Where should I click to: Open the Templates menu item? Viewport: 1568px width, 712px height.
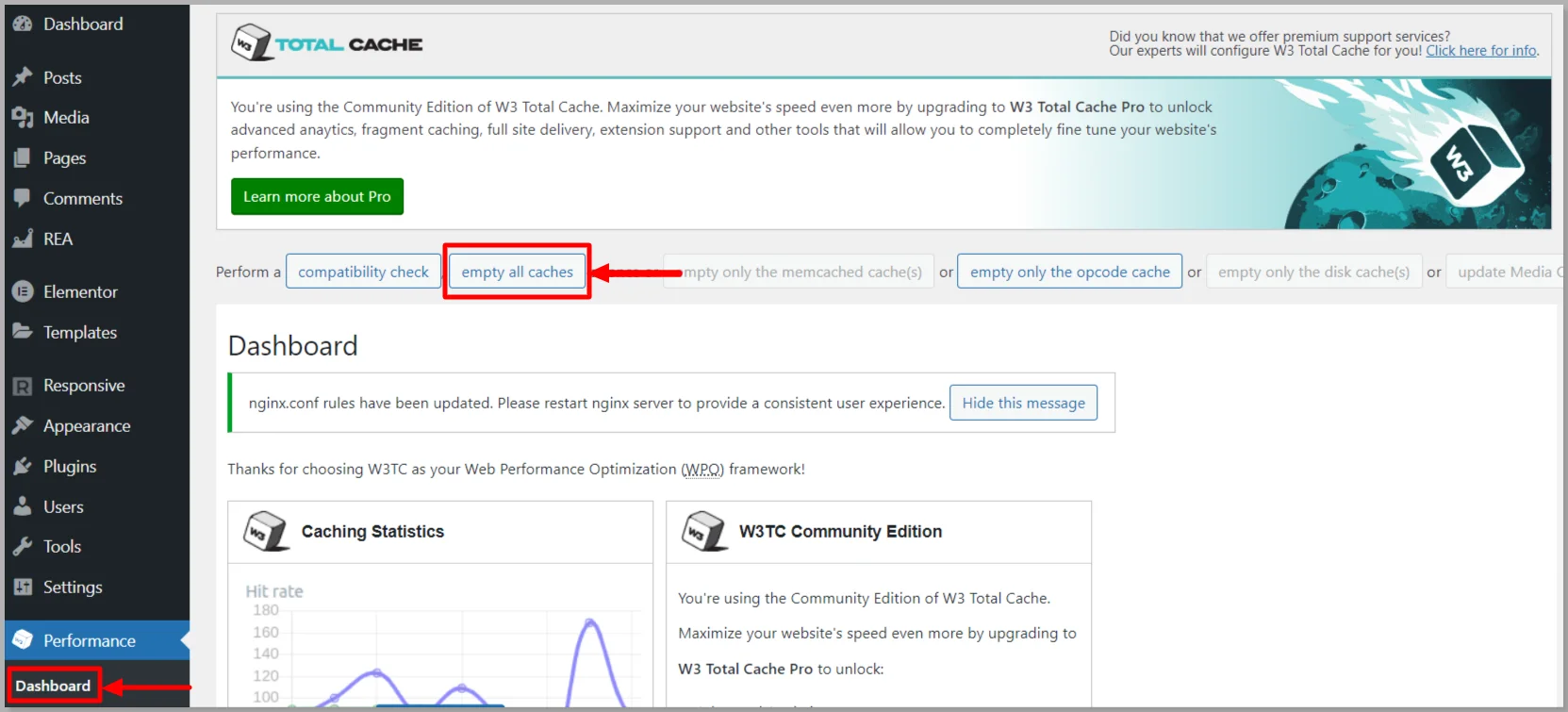tap(96, 332)
